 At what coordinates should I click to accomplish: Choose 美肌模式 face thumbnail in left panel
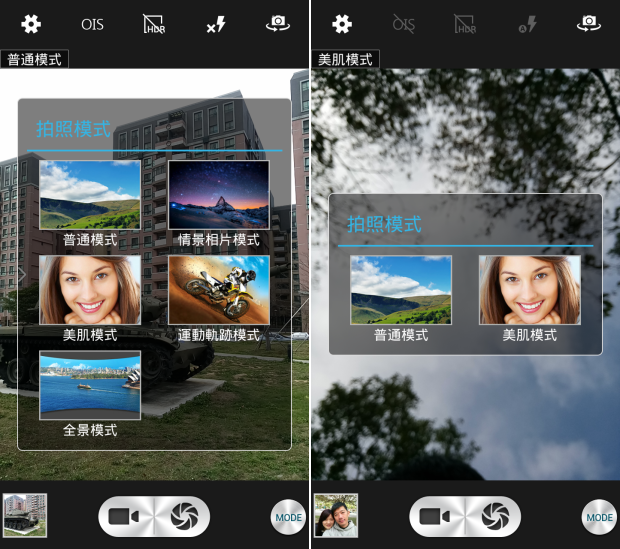90,290
